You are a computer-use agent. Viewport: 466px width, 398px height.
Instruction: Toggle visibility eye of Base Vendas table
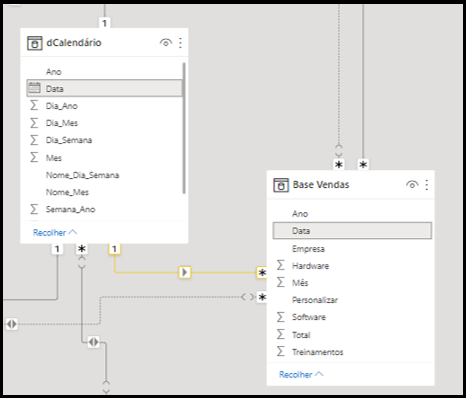point(412,185)
